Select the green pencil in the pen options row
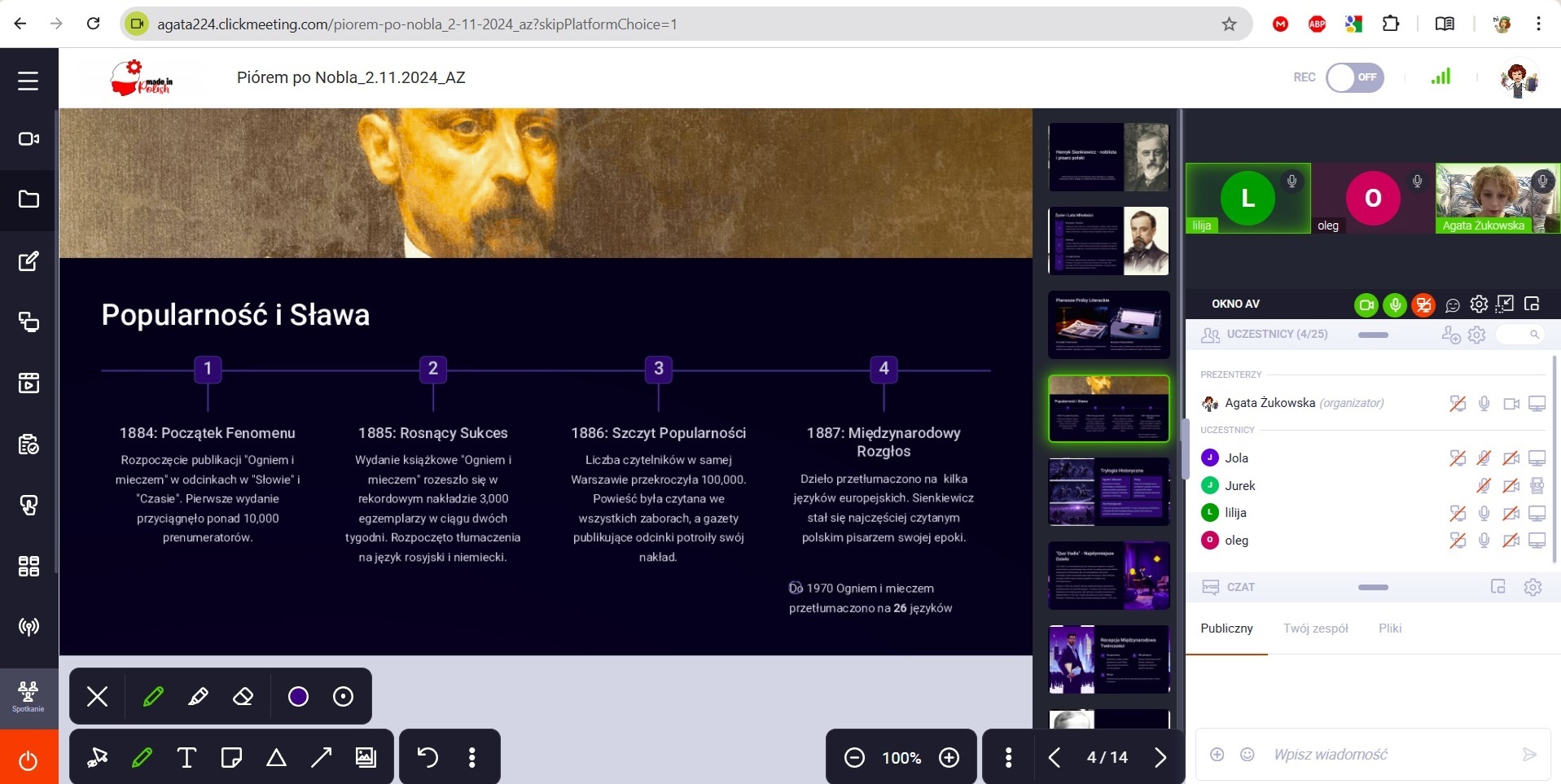This screenshot has width=1561, height=784. 153,697
